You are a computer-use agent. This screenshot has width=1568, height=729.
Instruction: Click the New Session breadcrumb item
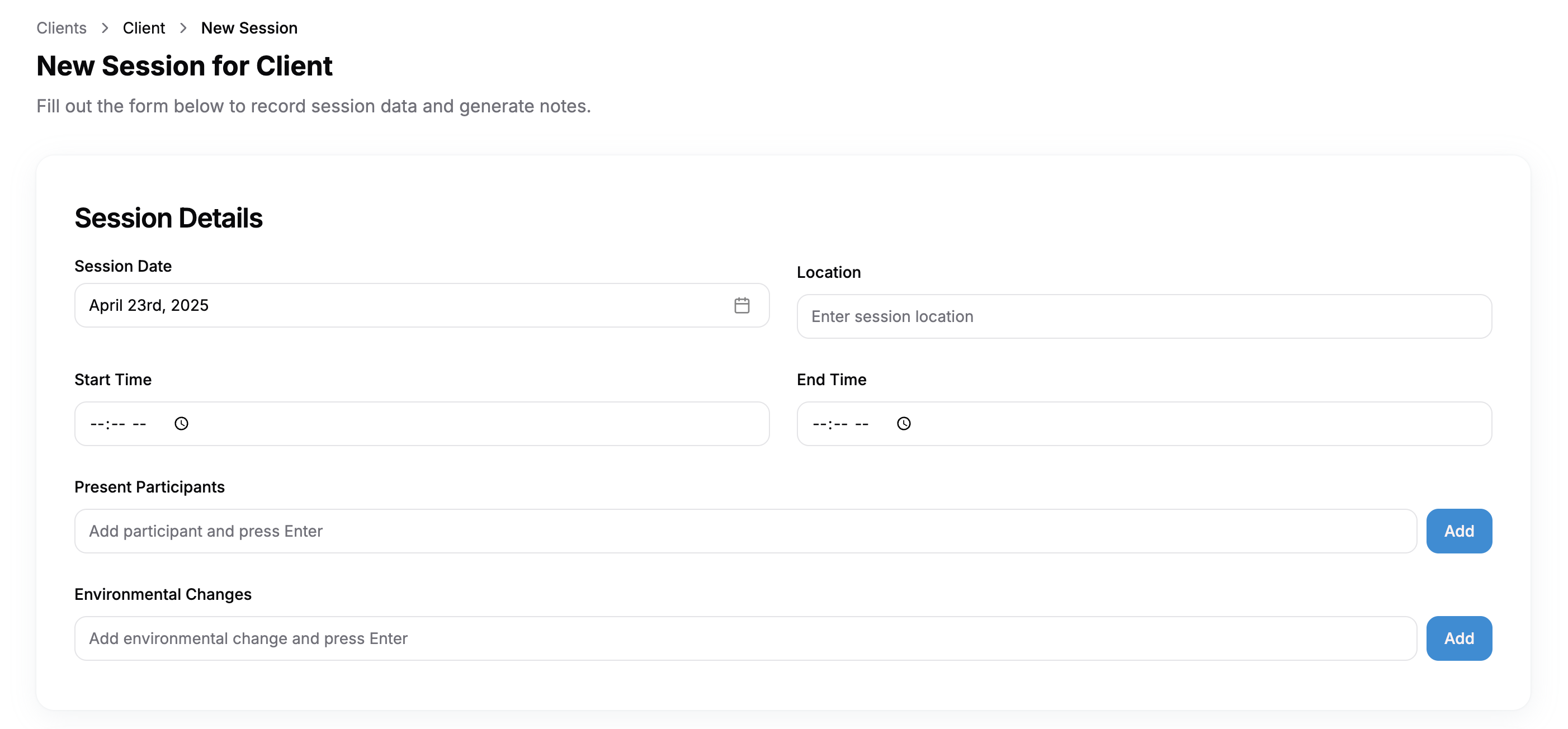[x=249, y=28]
